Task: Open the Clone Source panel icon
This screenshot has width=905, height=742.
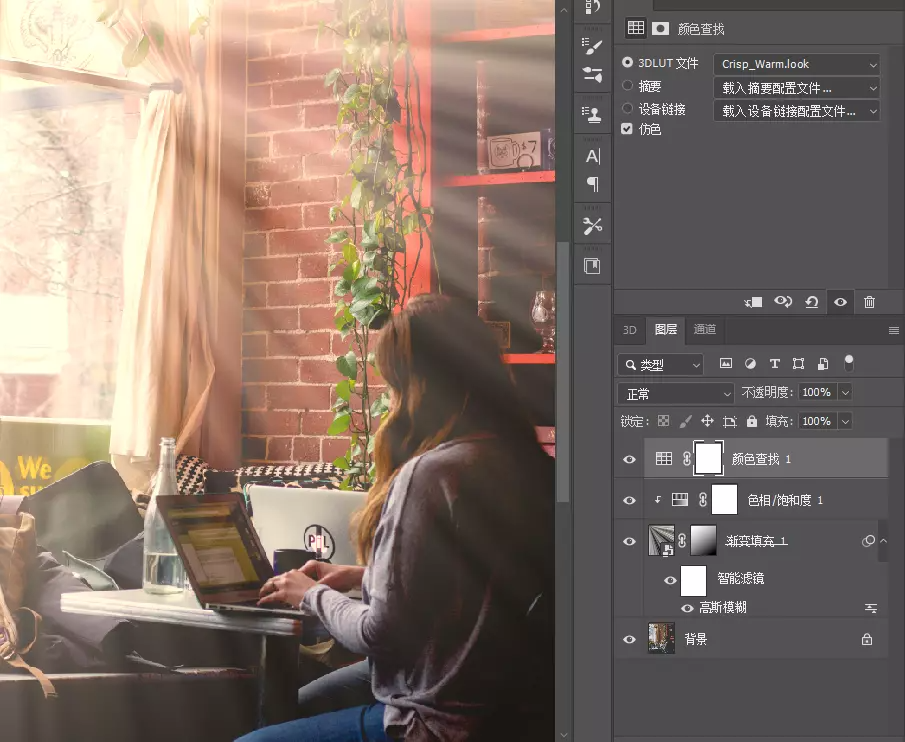Action: 592,114
